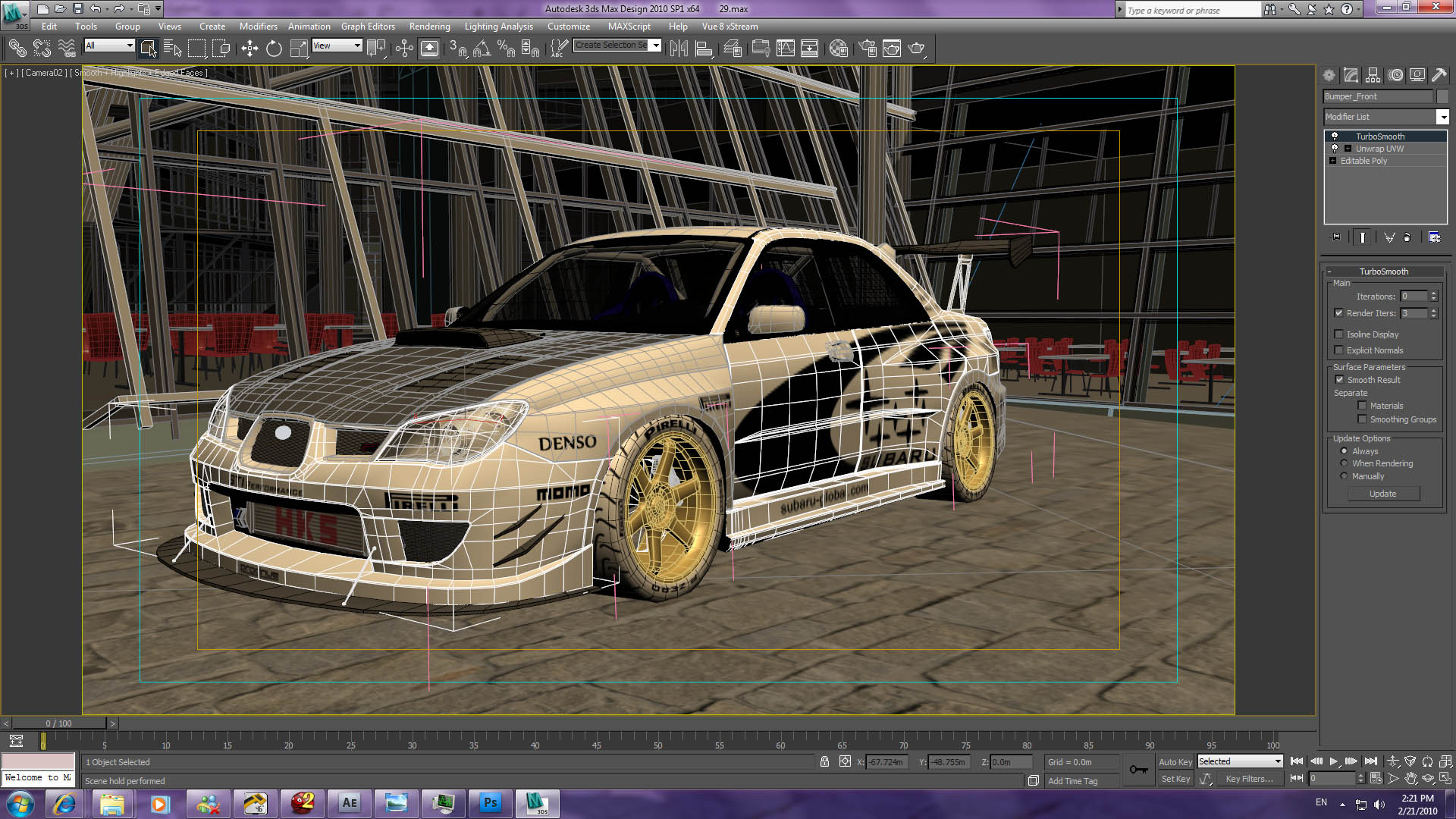Open Rendered Frame Window
Screen dimensions: 1456x819
pyautogui.click(x=892, y=49)
